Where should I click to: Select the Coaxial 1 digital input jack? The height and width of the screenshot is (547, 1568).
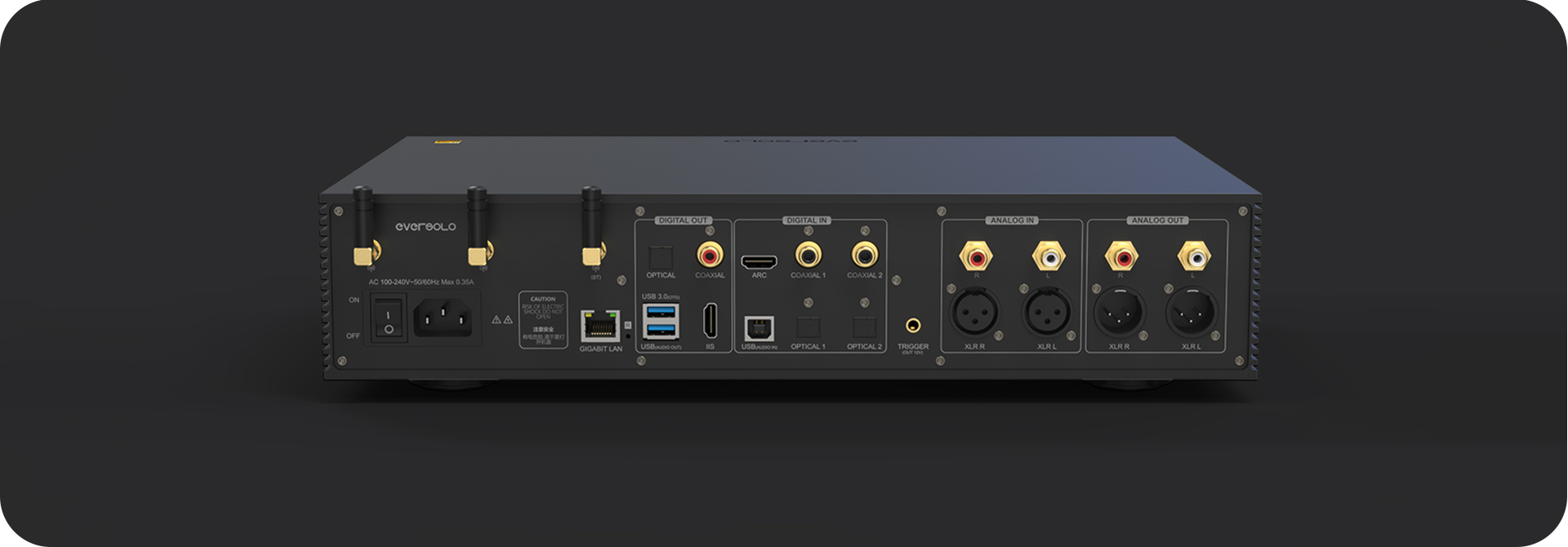[808, 256]
